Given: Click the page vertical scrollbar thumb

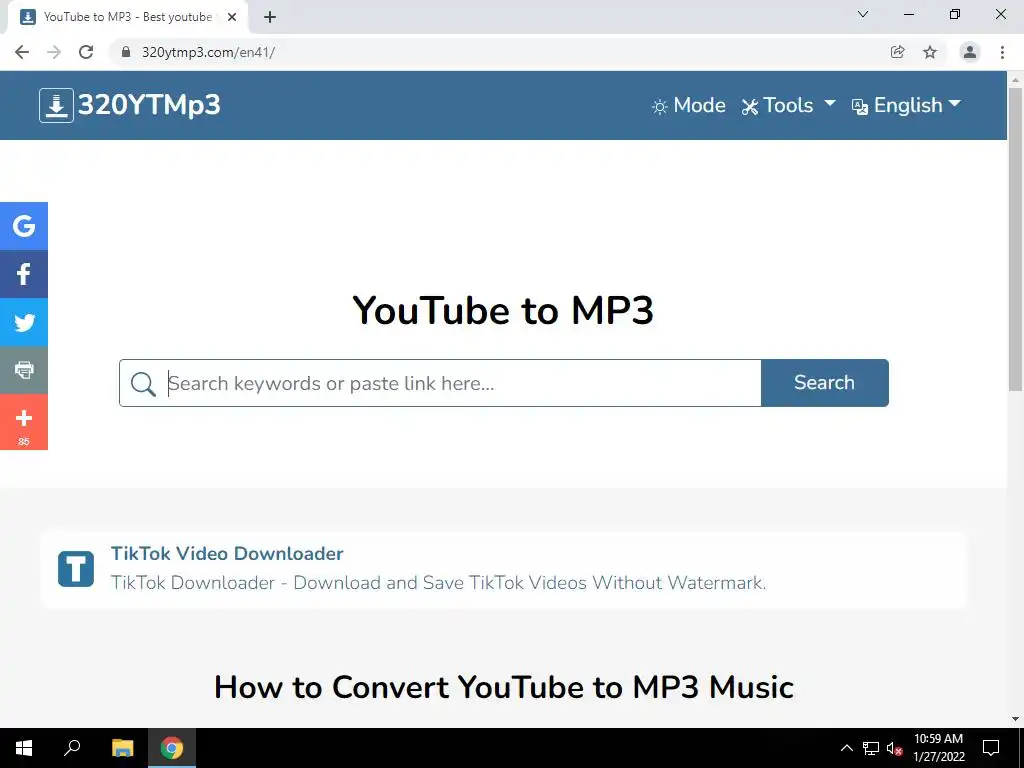Looking at the screenshot, I should [x=1016, y=239].
